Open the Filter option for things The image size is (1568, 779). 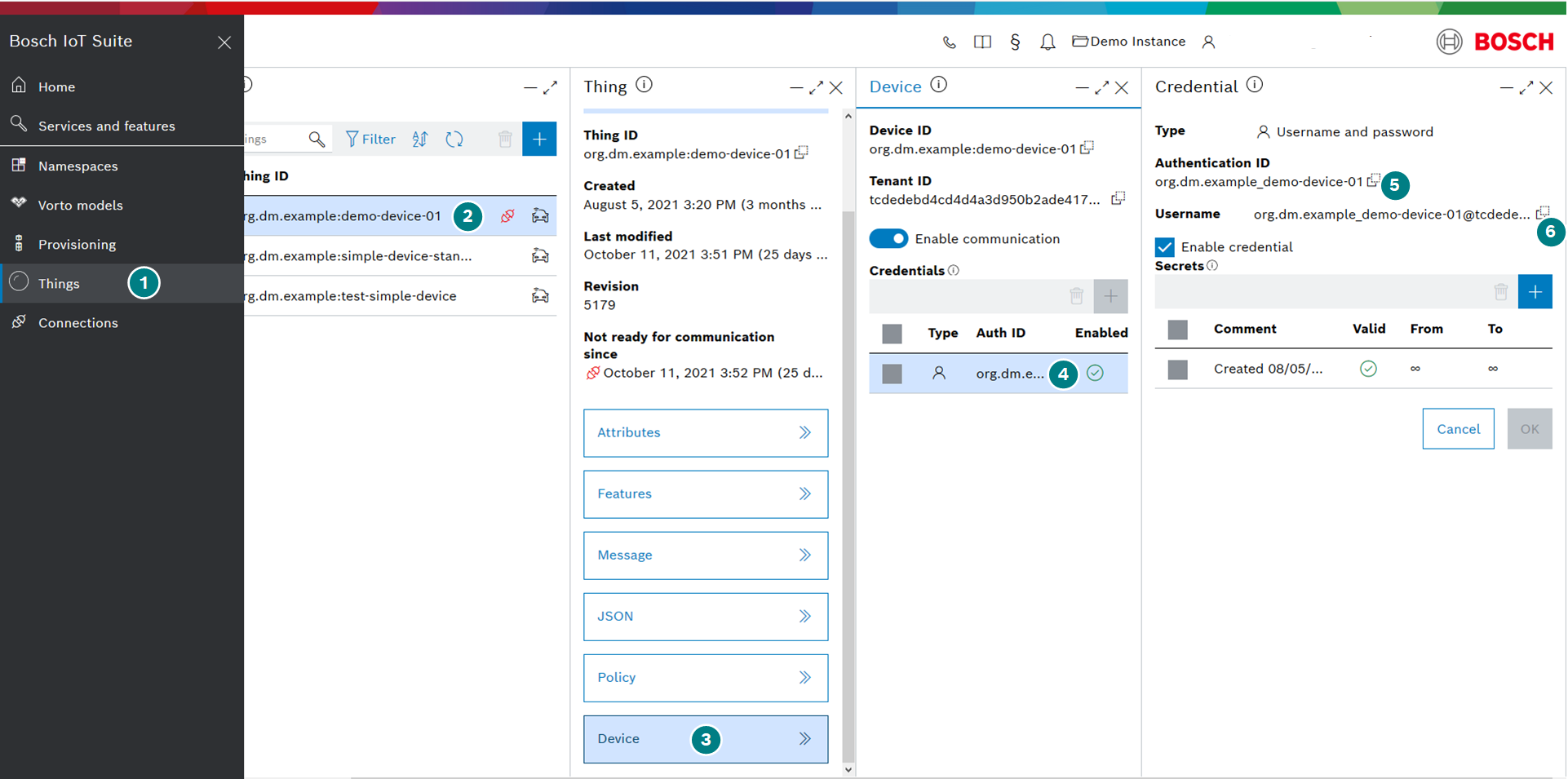pyautogui.click(x=370, y=139)
